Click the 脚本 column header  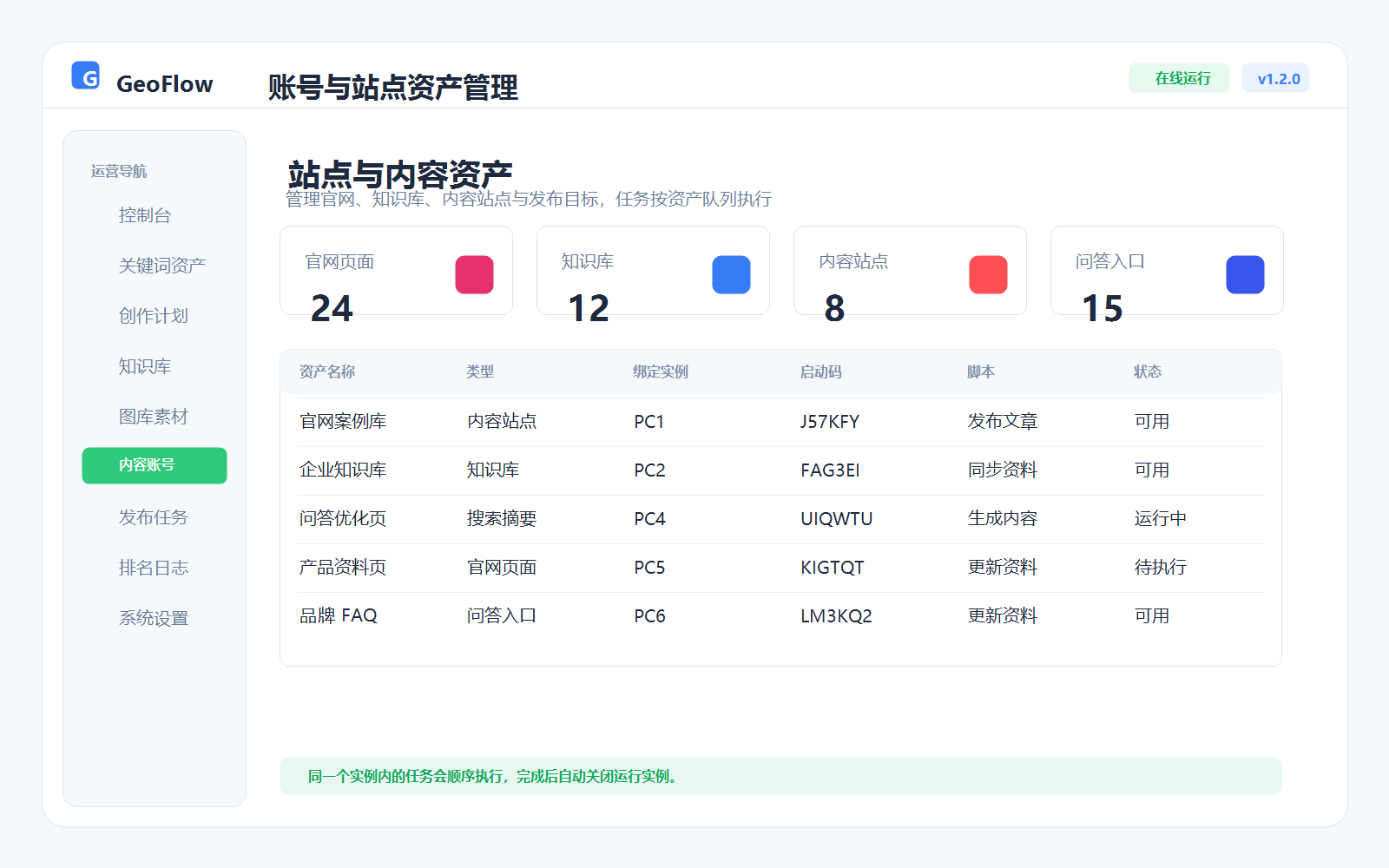[981, 372]
